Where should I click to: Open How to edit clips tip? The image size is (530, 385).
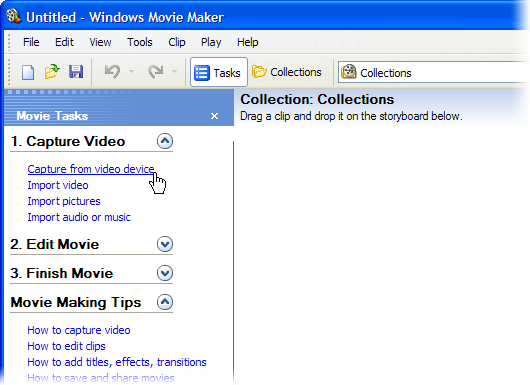pos(66,346)
